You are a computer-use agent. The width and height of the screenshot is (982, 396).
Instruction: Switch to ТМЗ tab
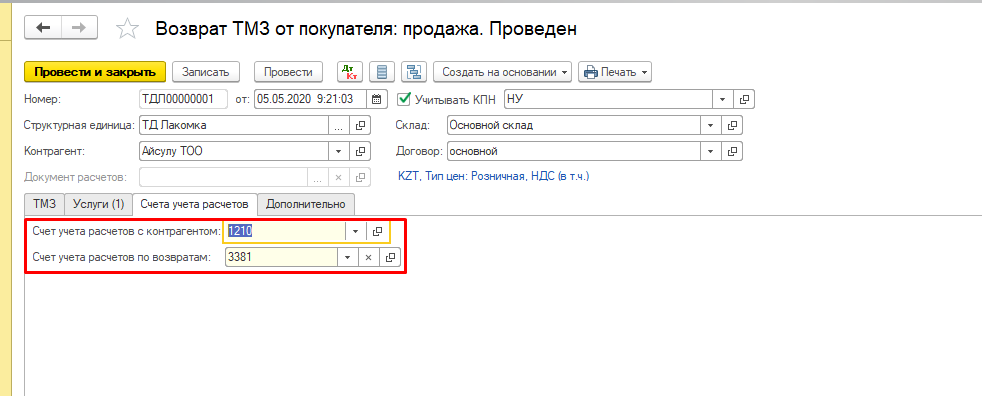(44, 204)
